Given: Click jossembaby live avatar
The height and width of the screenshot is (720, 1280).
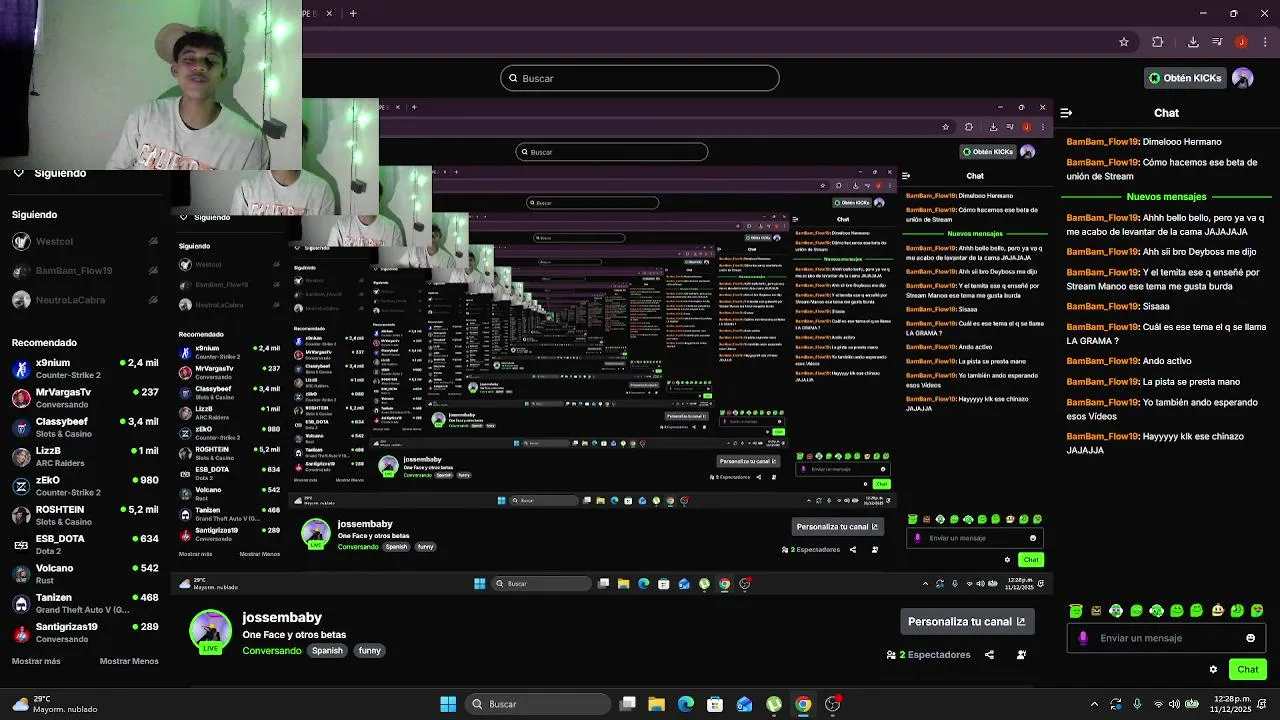Looking at the screenshot, I should pyautogui.click(x=210, y=632).
